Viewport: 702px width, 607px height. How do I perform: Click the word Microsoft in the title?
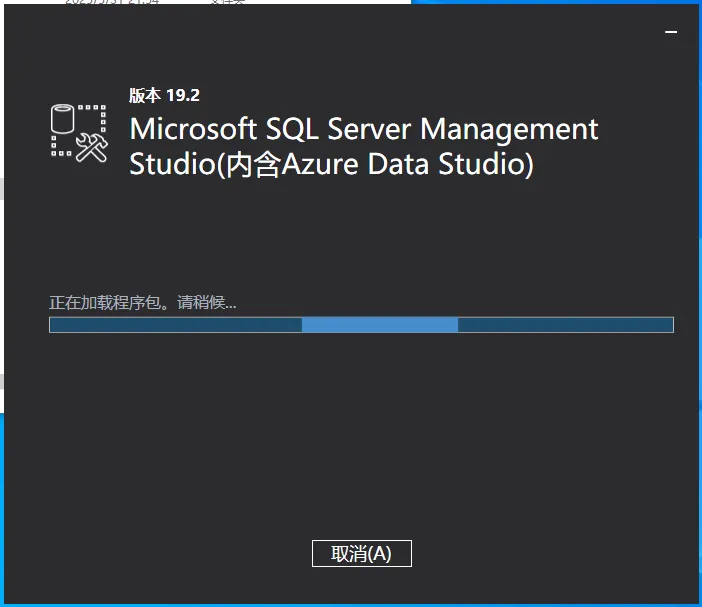(193, 130)
